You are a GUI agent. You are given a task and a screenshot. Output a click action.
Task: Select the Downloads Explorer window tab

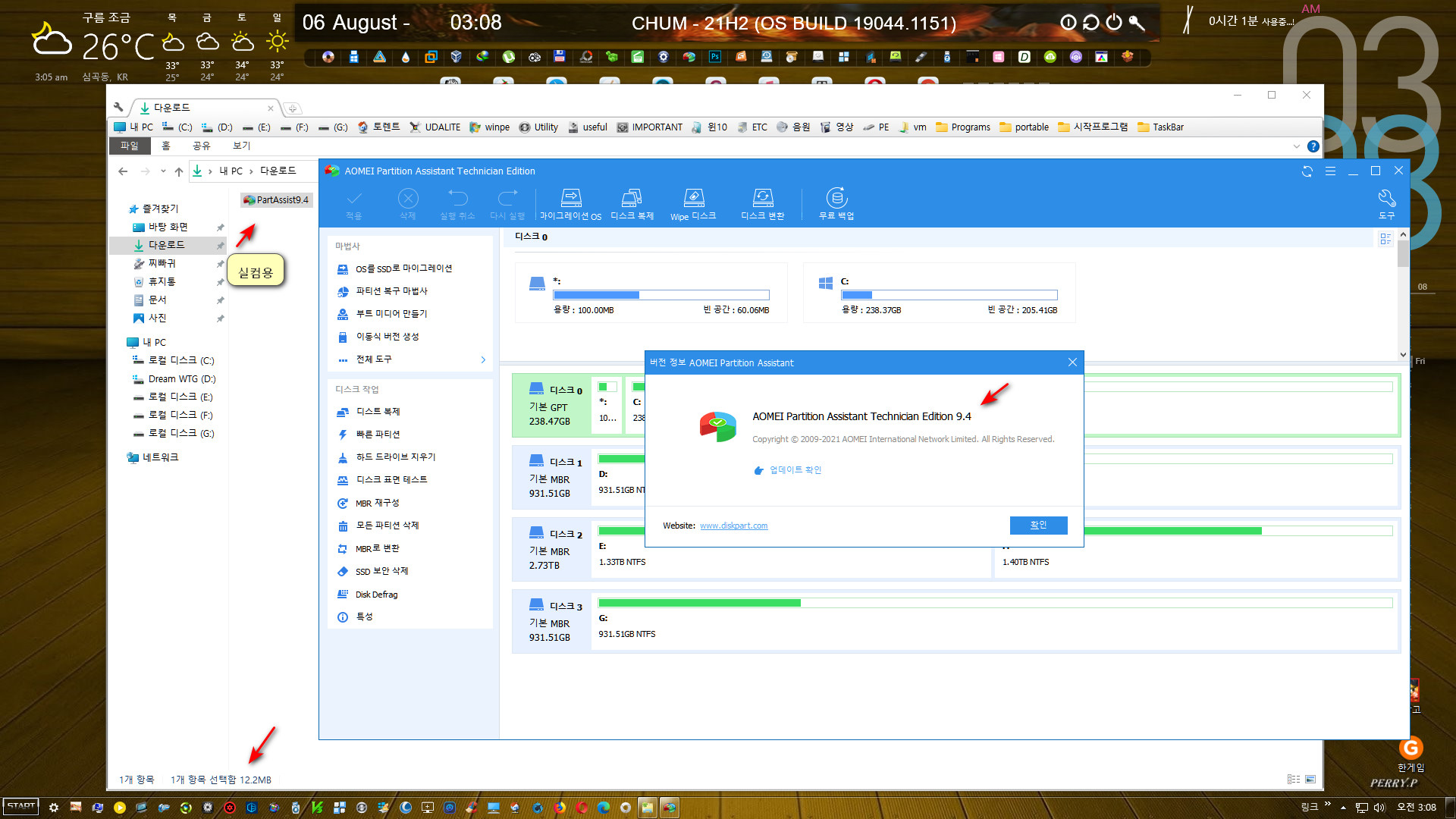206,108
